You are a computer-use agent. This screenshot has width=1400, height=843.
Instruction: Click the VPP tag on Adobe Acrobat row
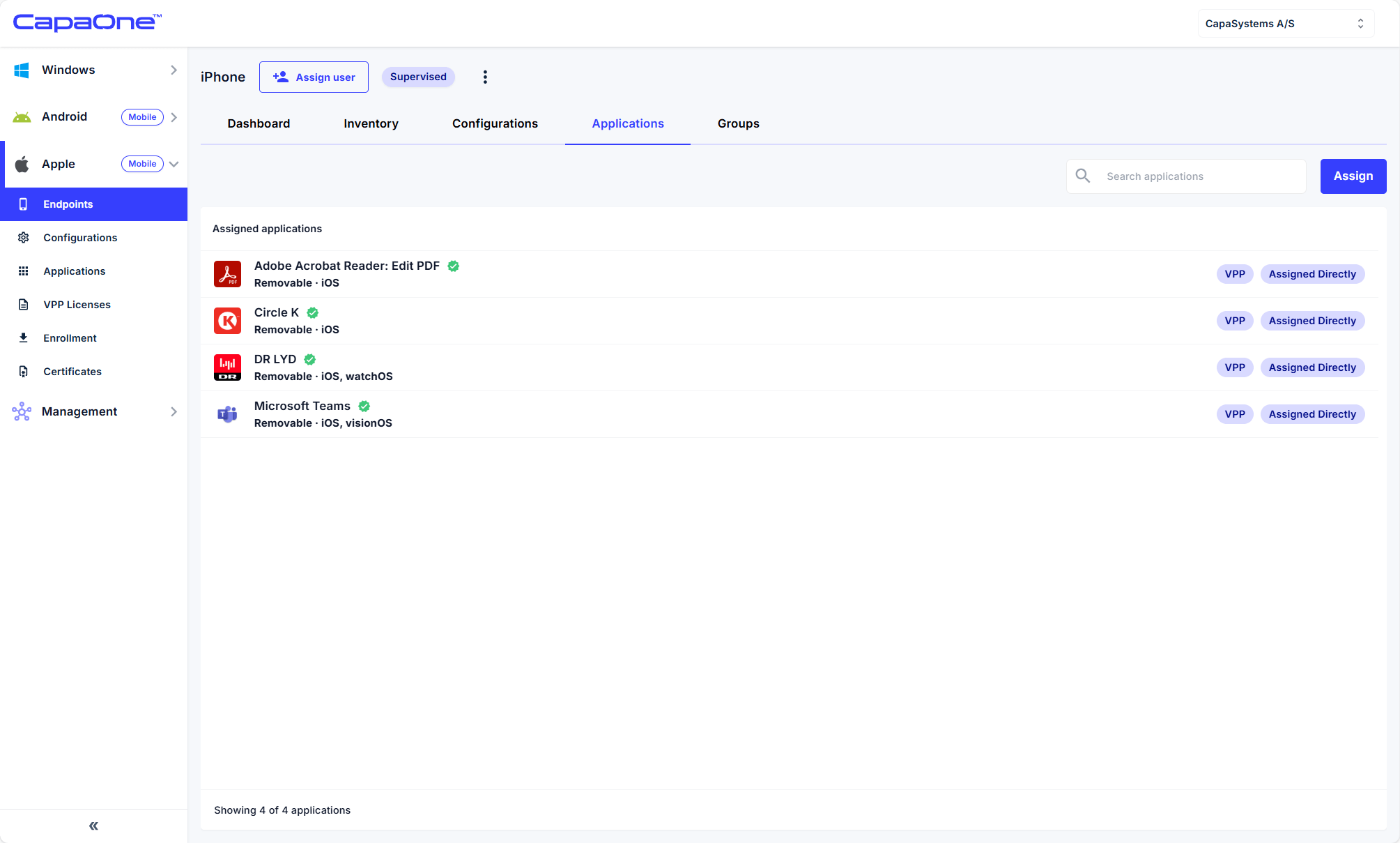tap(1234, 274)
